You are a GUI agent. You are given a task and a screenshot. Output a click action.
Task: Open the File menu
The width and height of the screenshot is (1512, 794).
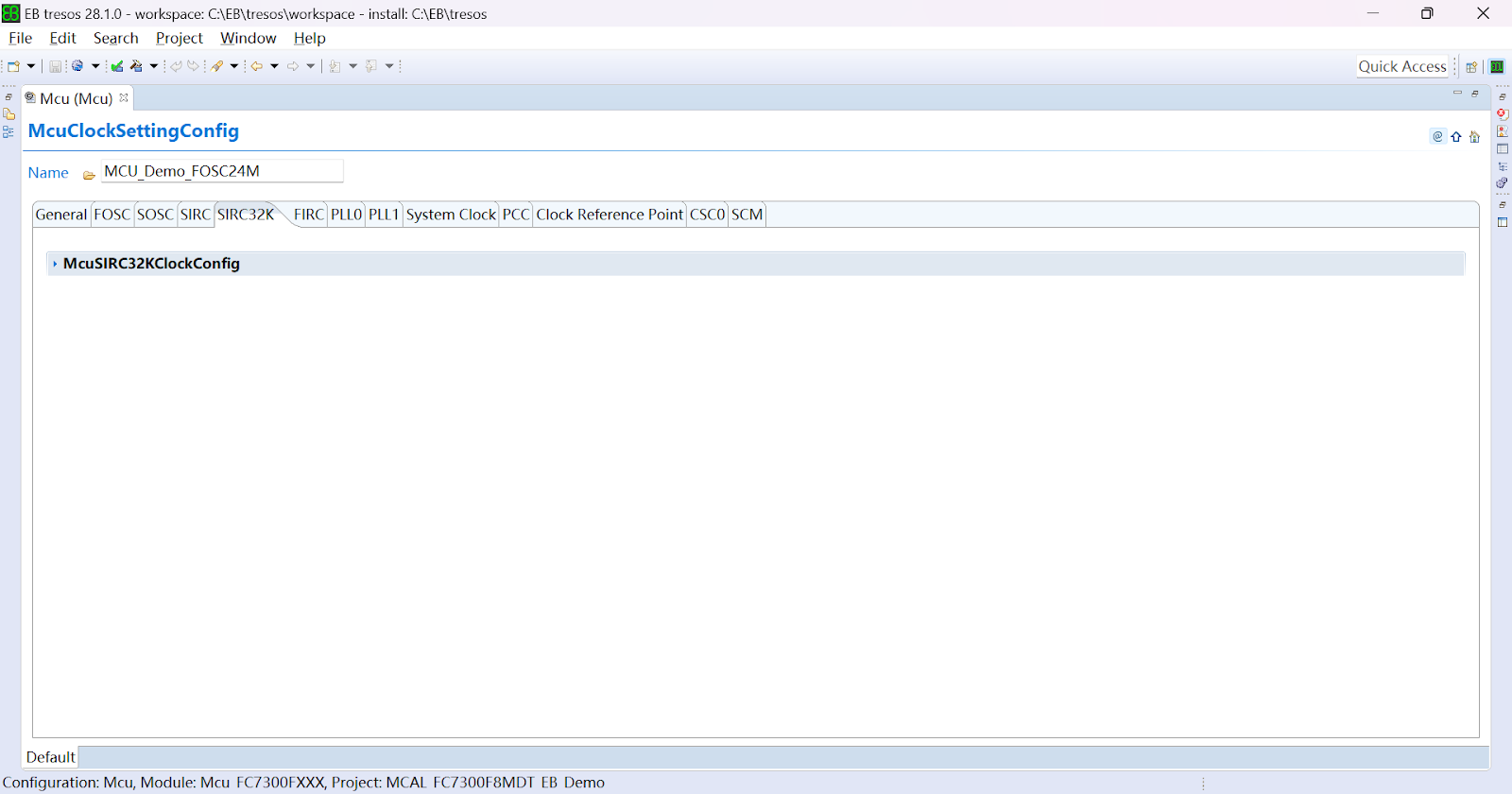pos(20,38)
